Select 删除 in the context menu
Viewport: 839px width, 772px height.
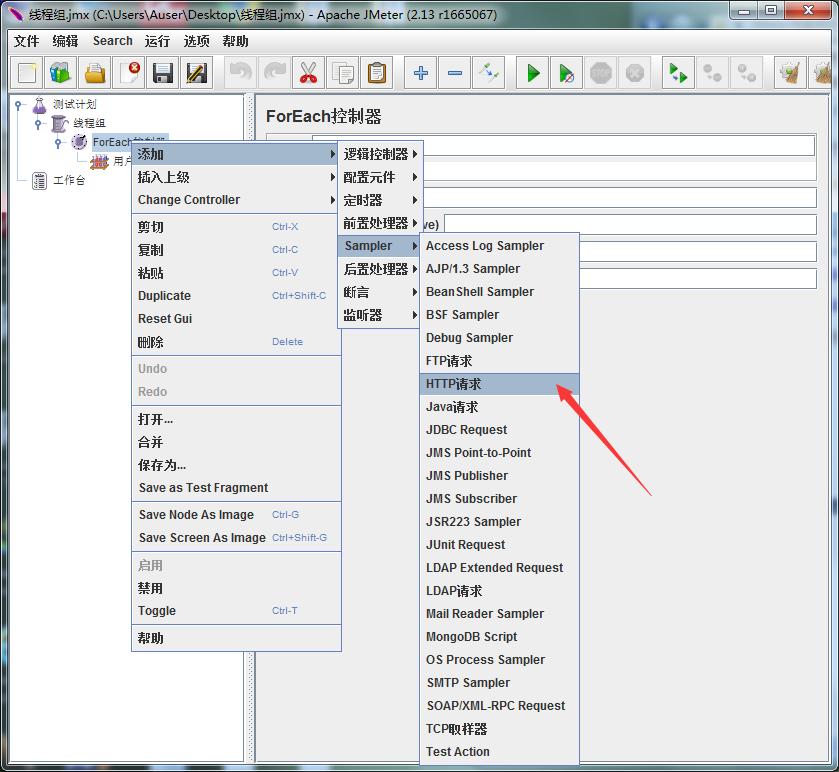236,342
